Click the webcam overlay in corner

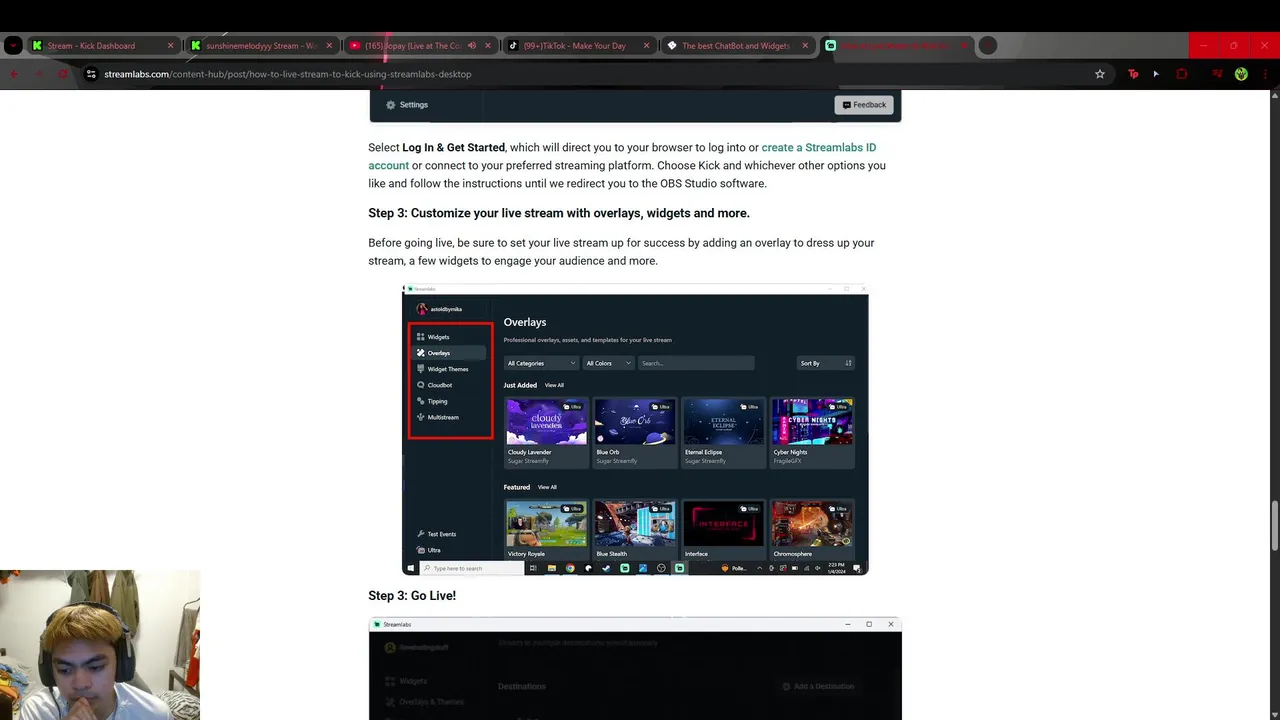point(100,645)
